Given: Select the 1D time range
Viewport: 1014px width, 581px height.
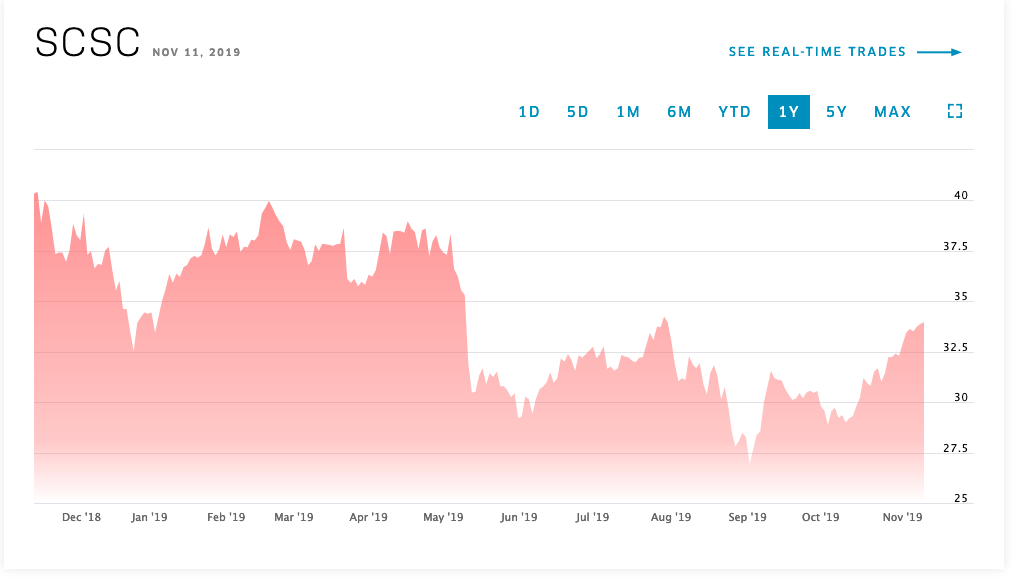Looking at the screenshot, I should point(529,111).
